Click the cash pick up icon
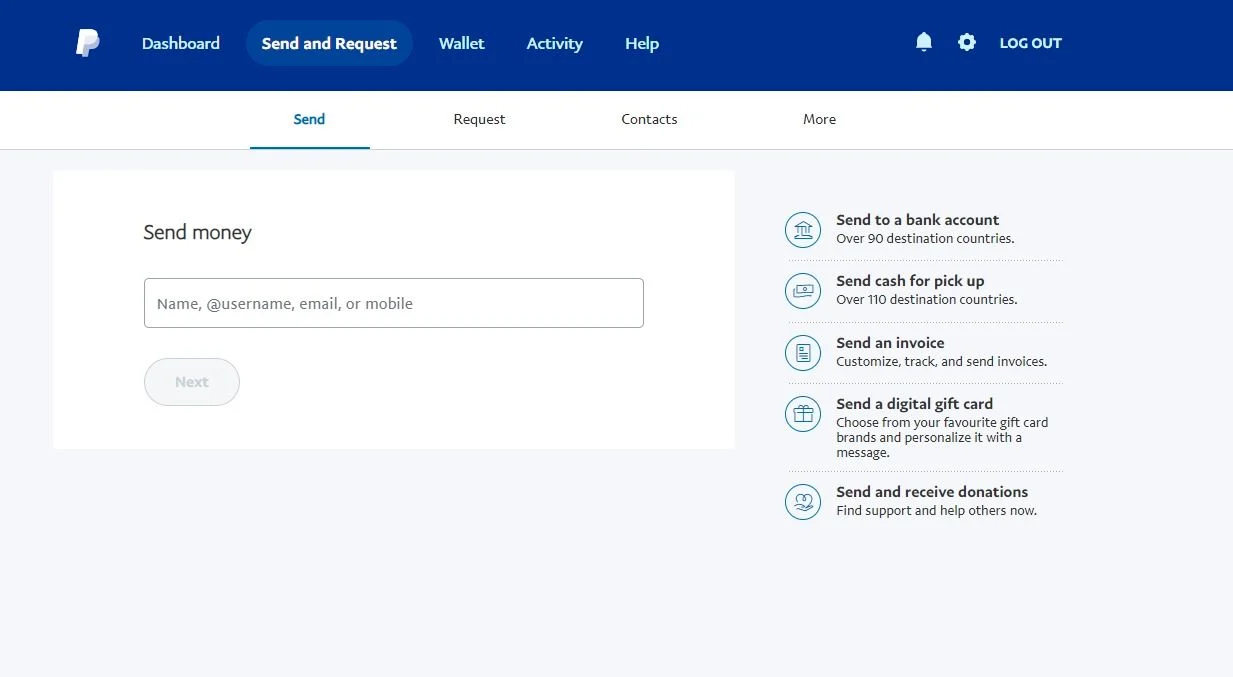 pos(803,291)
